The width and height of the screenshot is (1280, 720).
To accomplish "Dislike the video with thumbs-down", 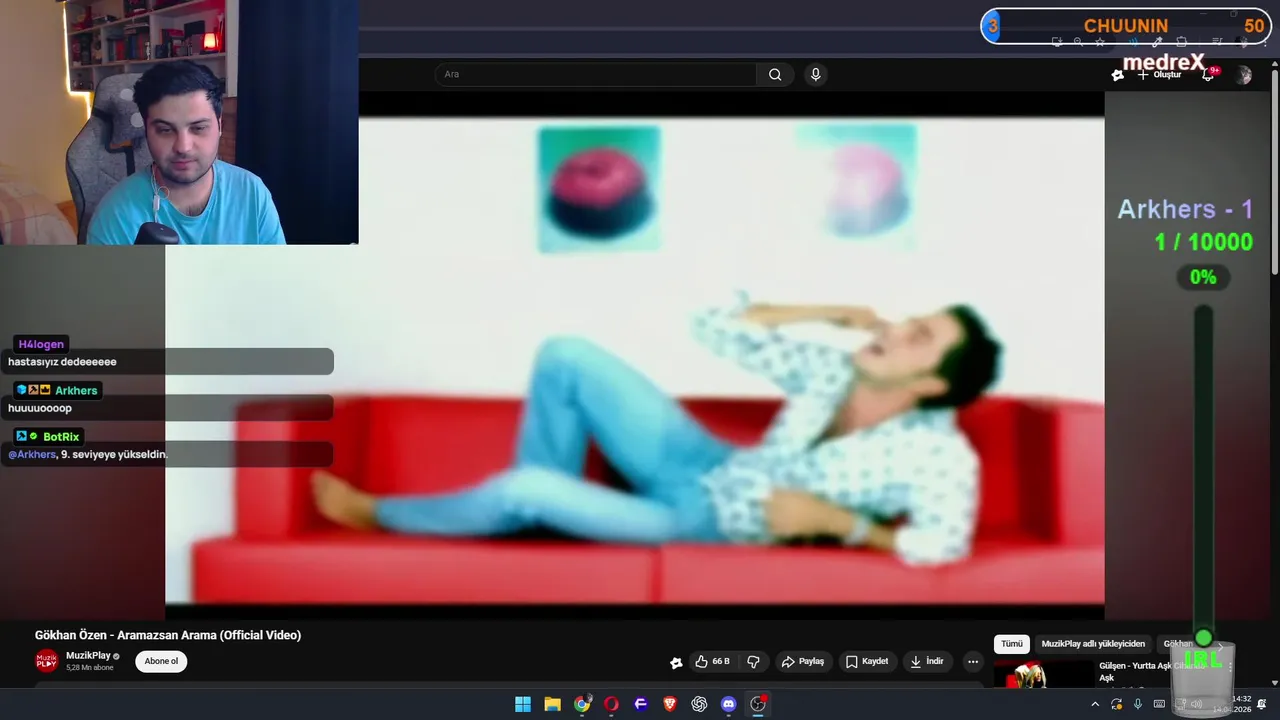I will pos(753,661).
